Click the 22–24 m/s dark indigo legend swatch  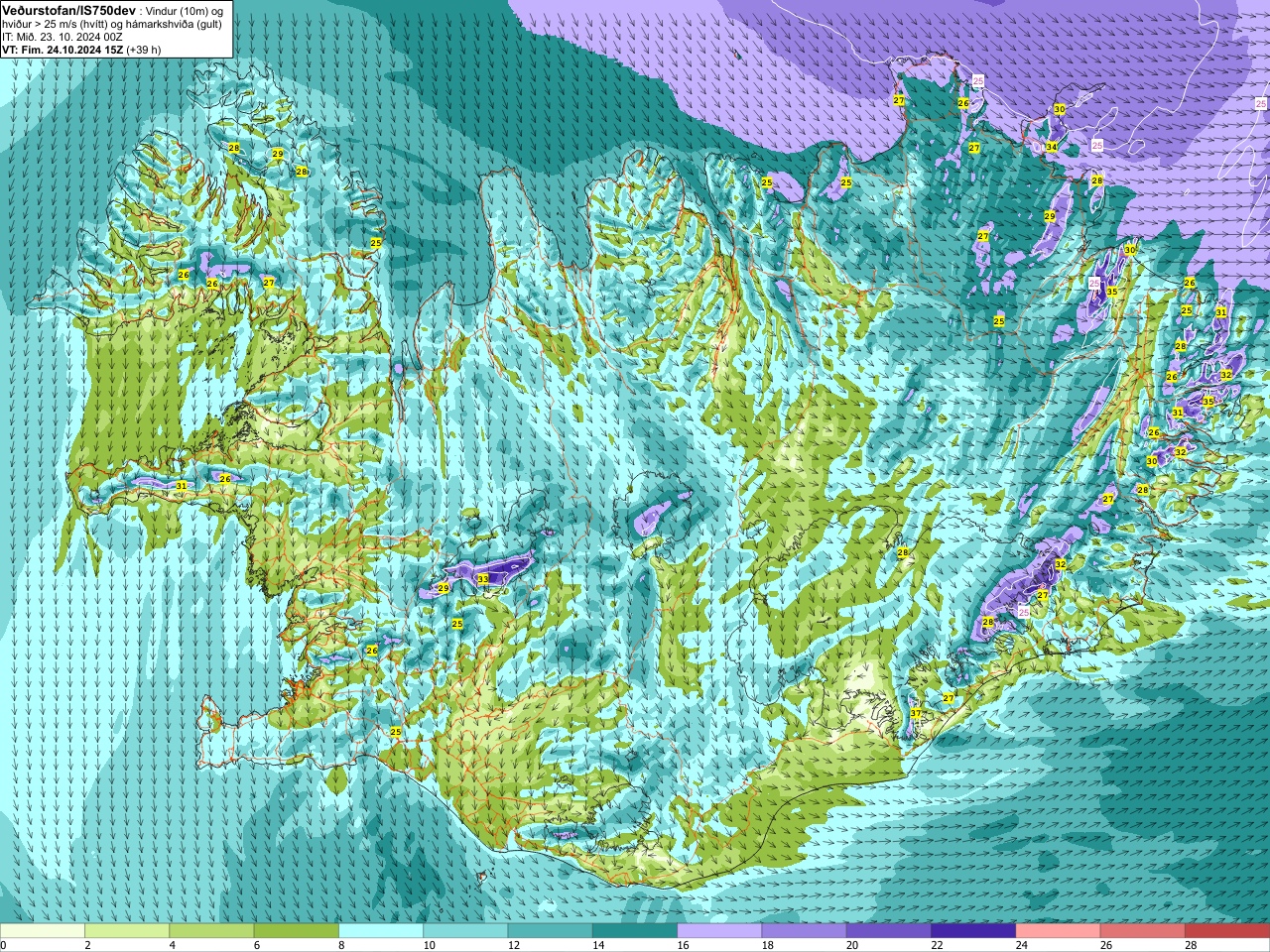coord(973,930)
